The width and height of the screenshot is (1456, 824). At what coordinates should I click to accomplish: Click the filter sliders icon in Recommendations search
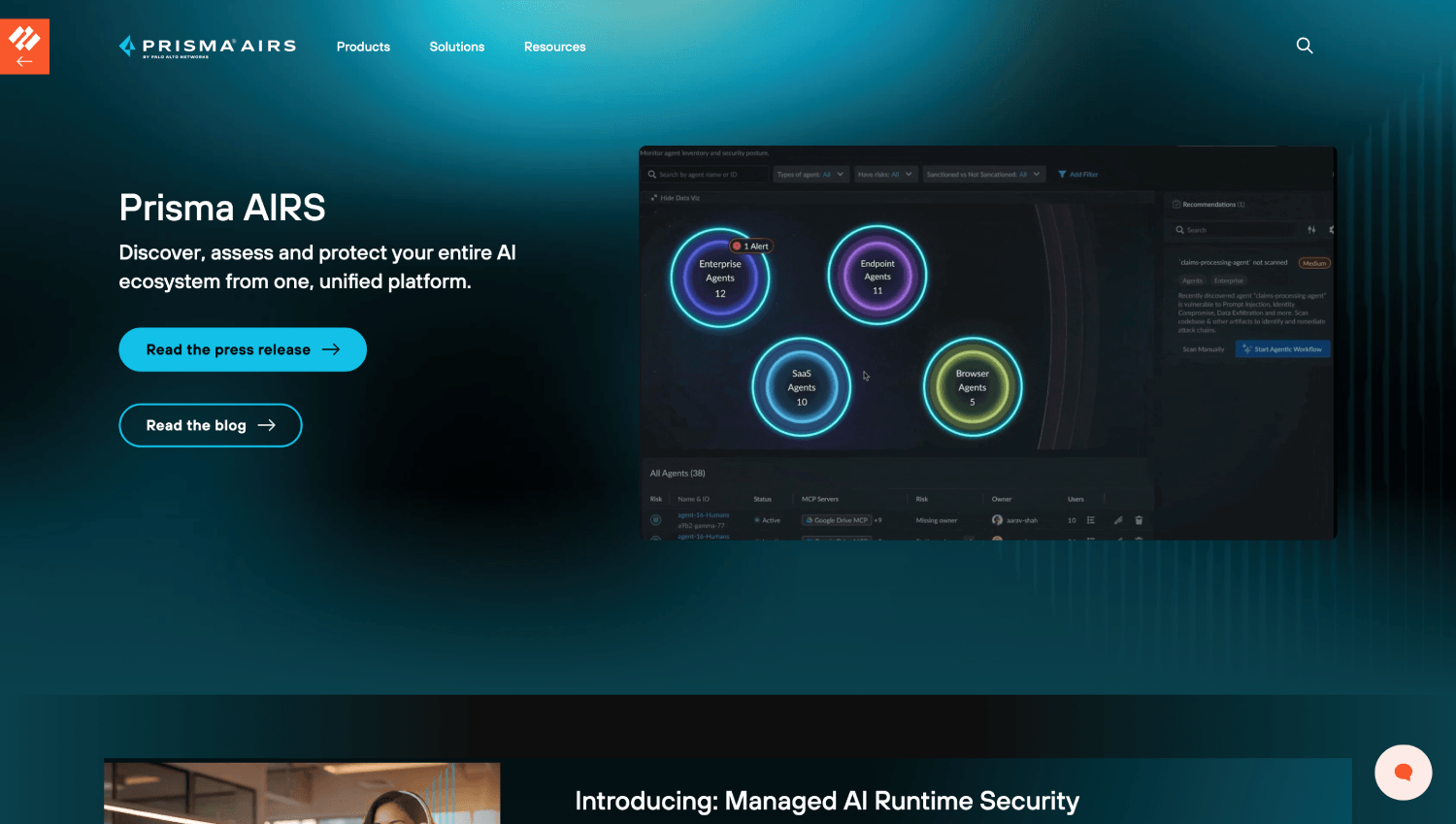pyautogui.click(x=1311, y=230)
